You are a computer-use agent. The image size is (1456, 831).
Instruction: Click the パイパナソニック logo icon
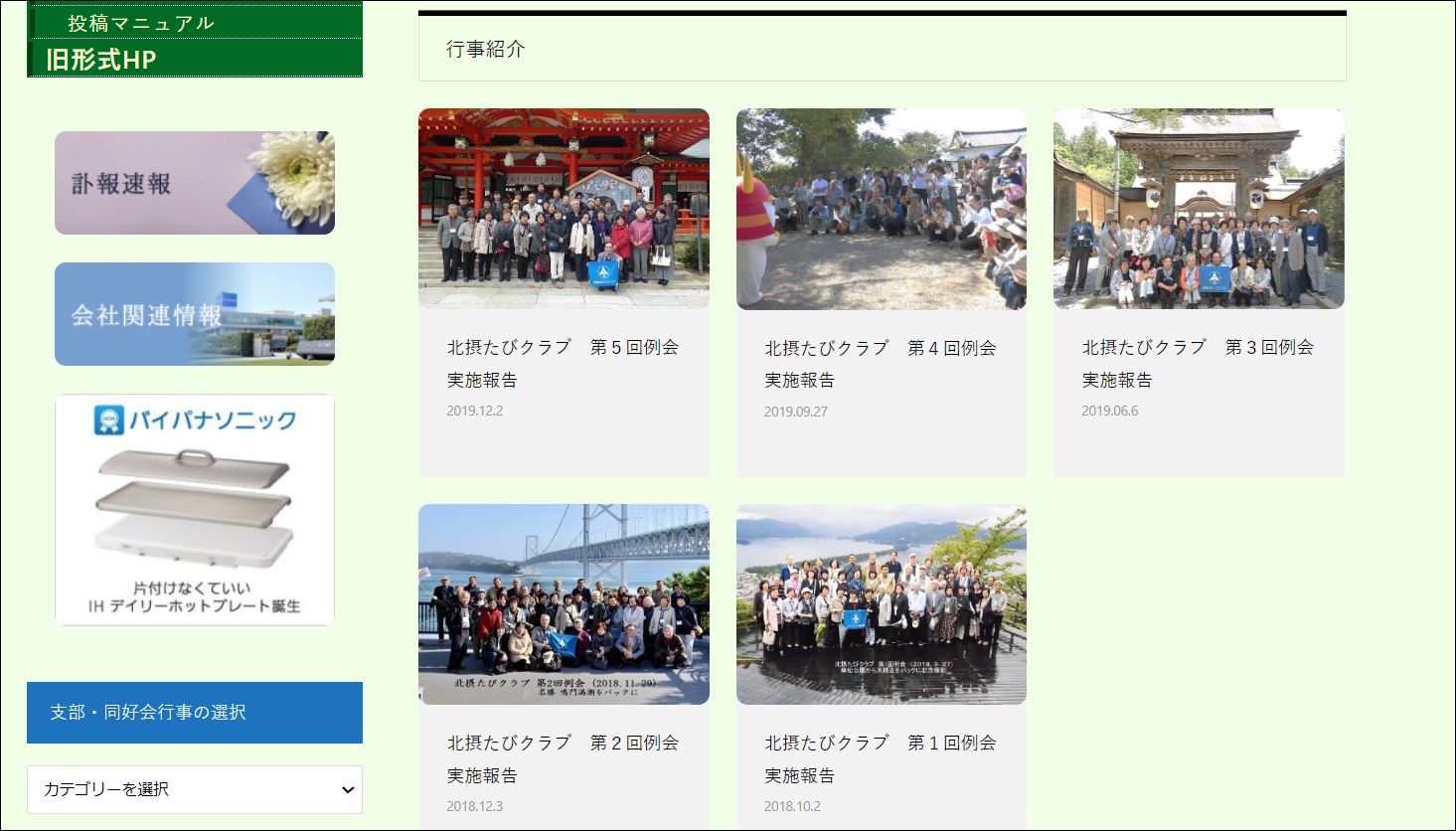(x=108, y=419)
